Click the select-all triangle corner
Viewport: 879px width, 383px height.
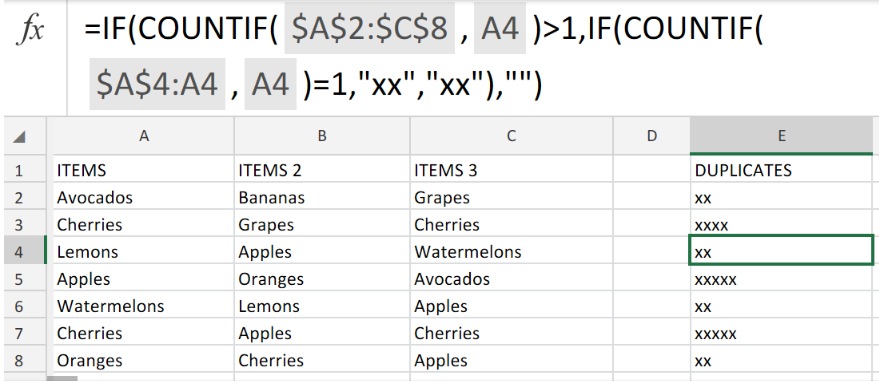pyautogui.click(x=19, y=137)
